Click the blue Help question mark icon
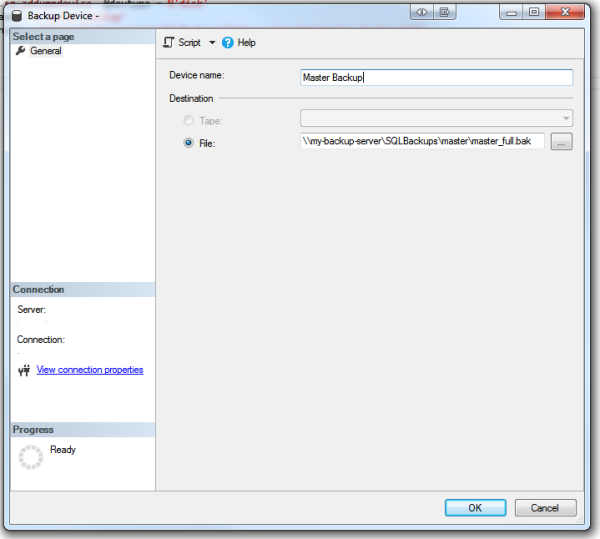 tap(228, 42)
